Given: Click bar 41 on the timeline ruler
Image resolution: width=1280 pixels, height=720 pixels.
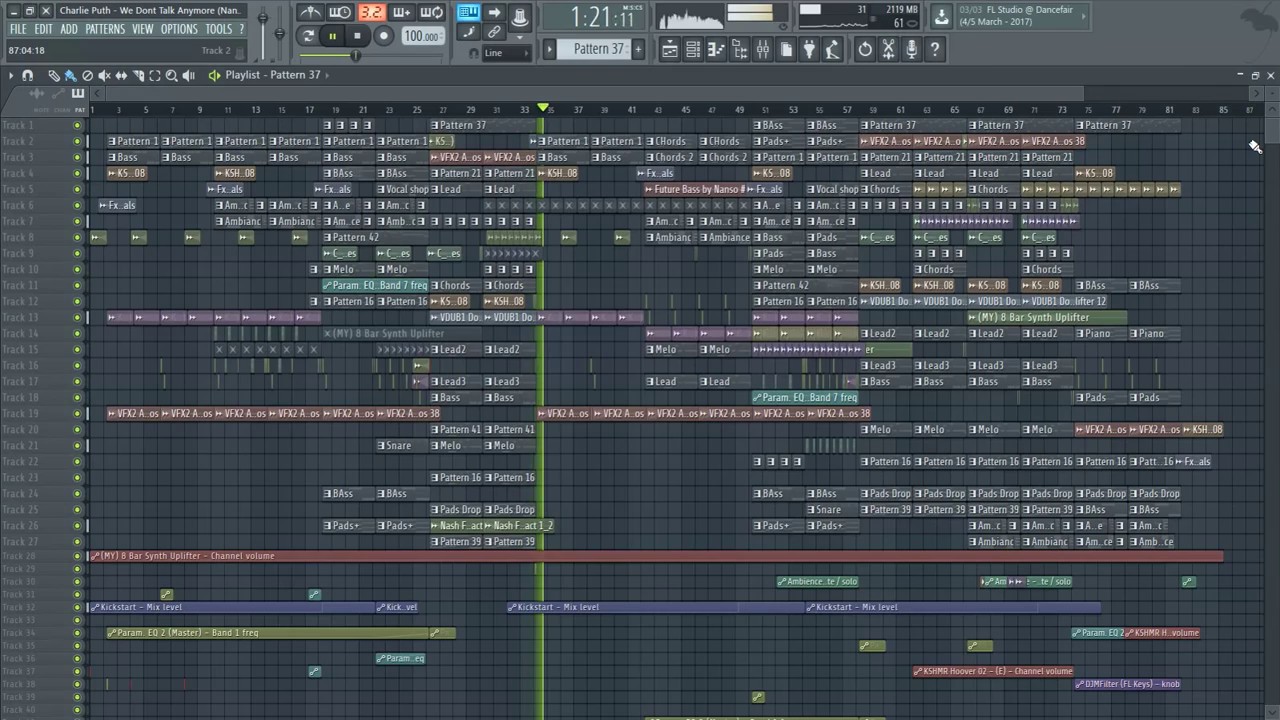Looking at the screenshot, I should pos(632,109).
